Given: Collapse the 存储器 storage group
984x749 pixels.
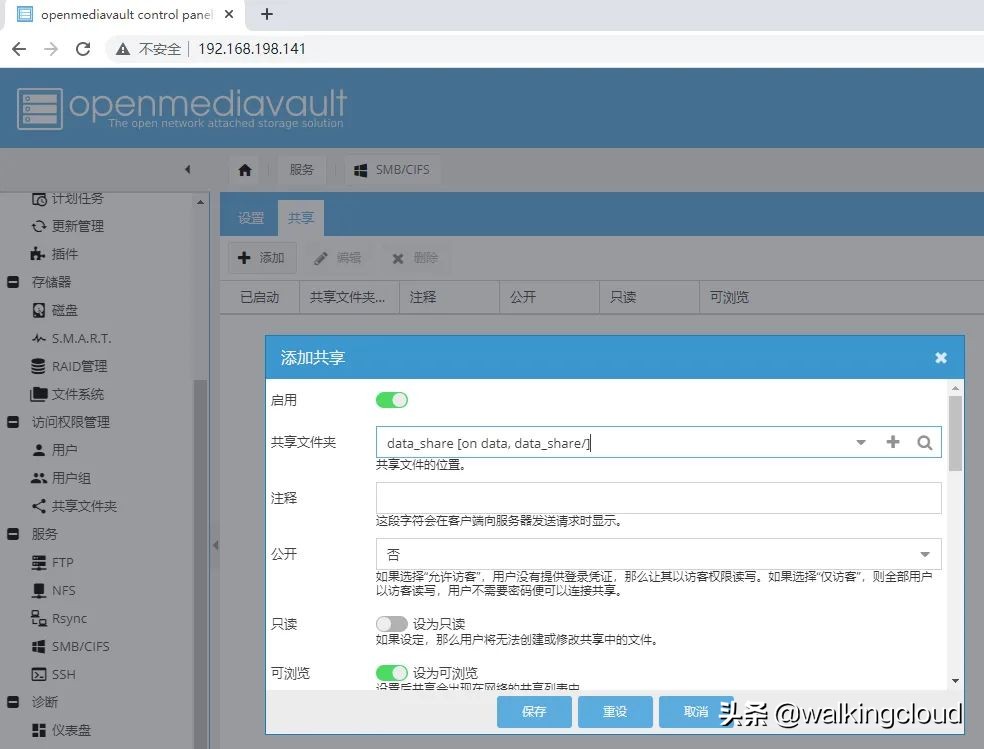Looking at the screenshot, I should click(x=13, y=282).
